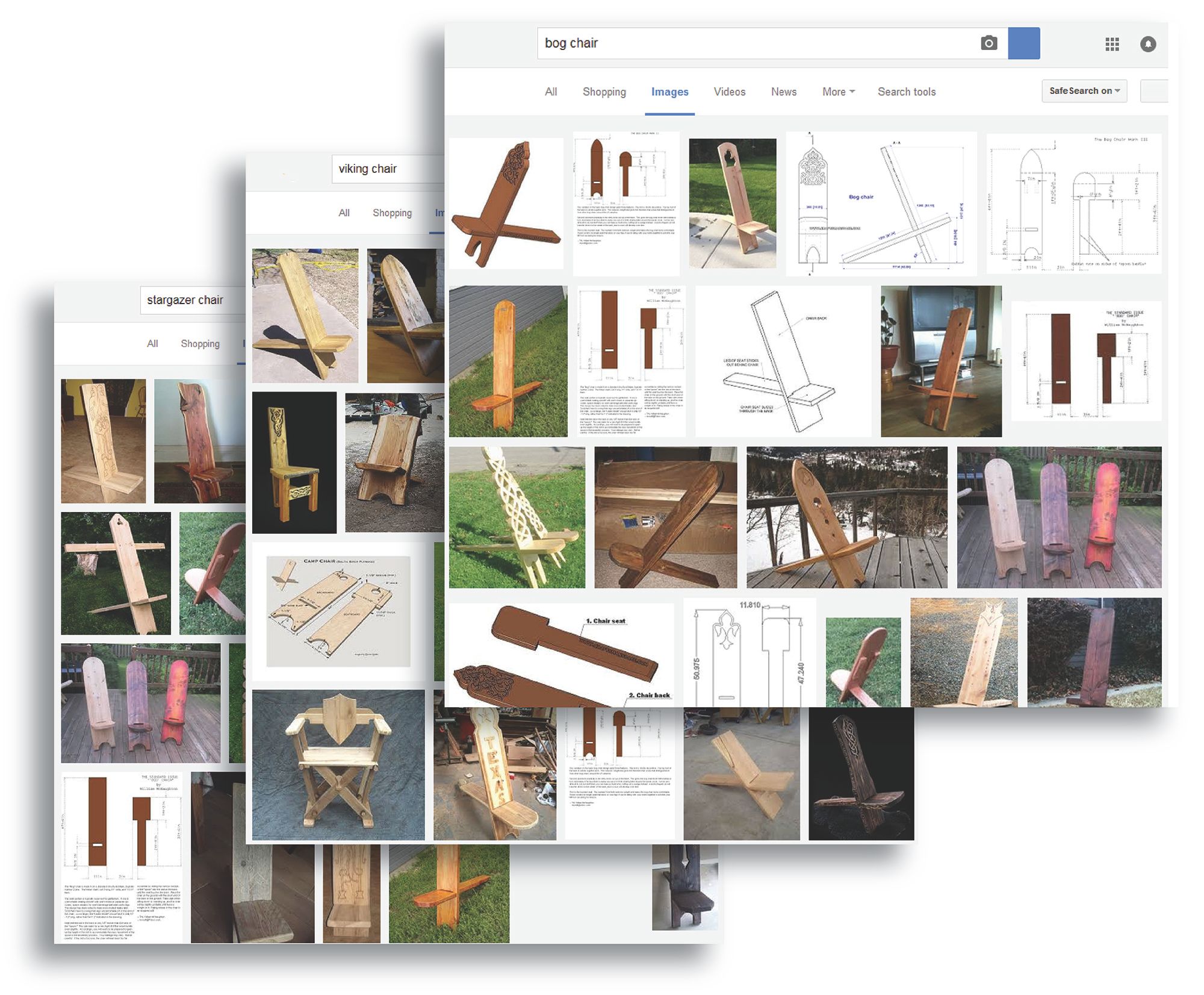The image size is (1204, 995).
Task: Focus the 'stargazer chair' search field
Action: 193,300
